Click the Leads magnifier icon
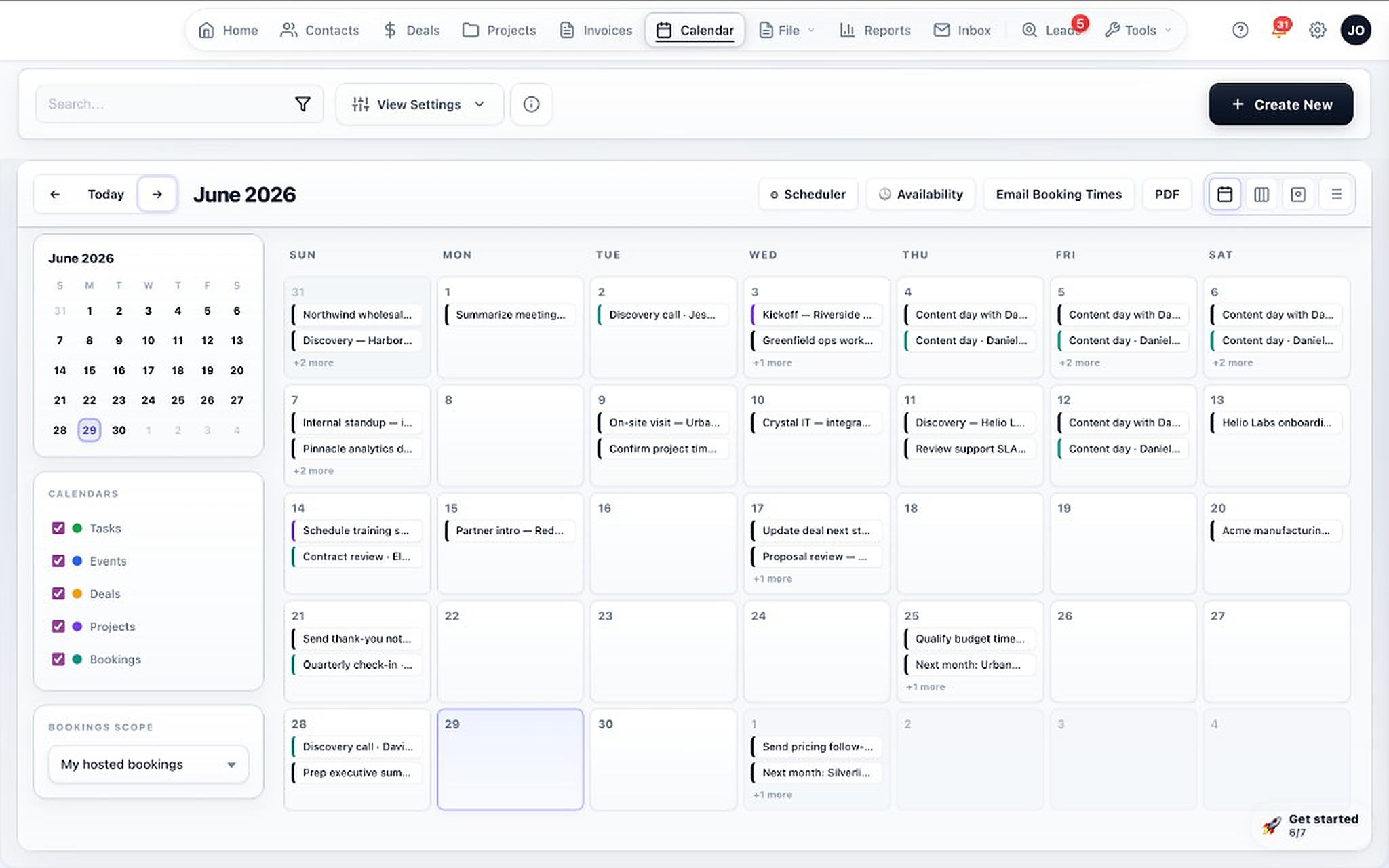The image size is (1389, 868). coord(1030,31)
